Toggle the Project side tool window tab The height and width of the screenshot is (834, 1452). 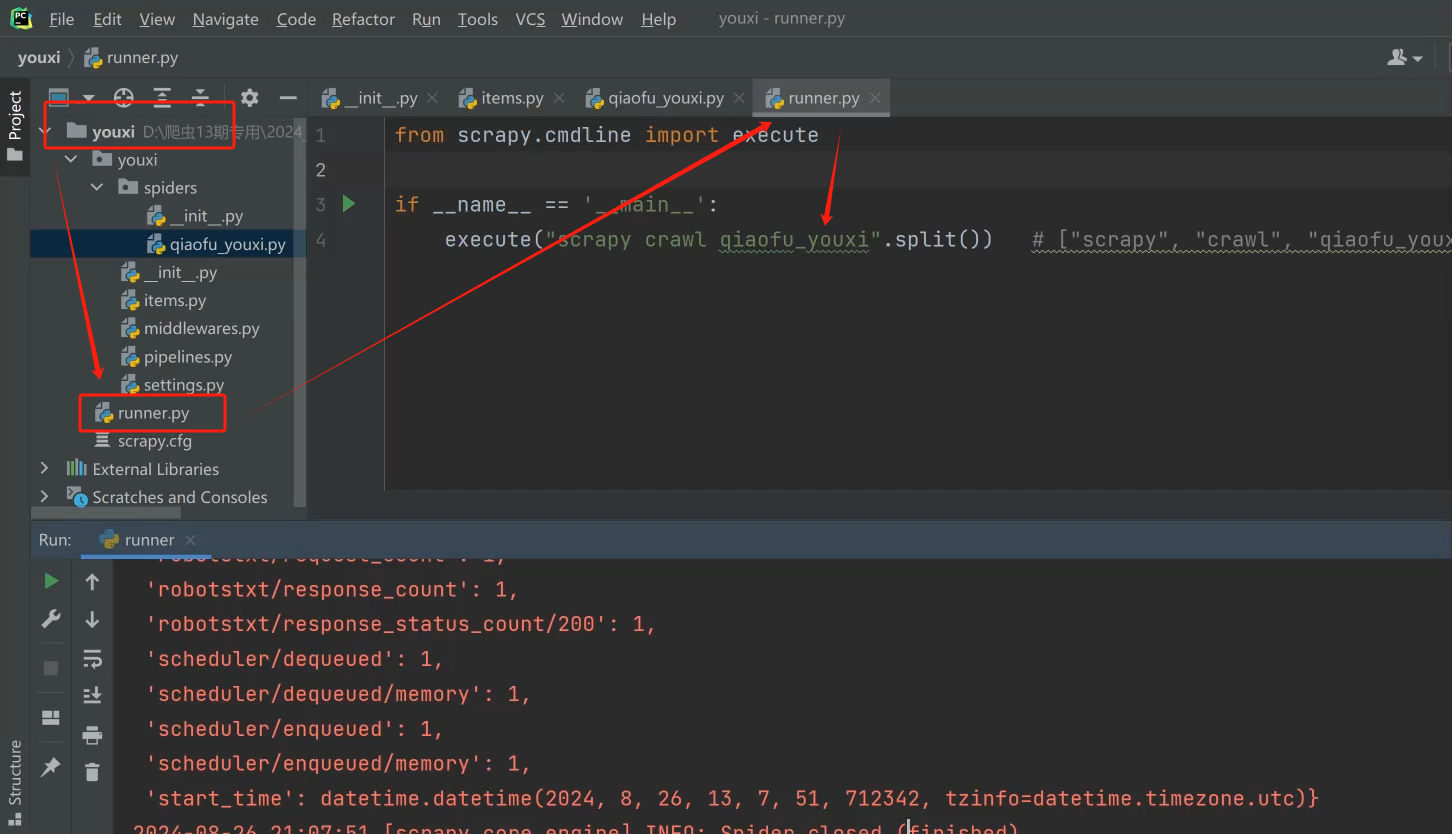tap(15, 127)
